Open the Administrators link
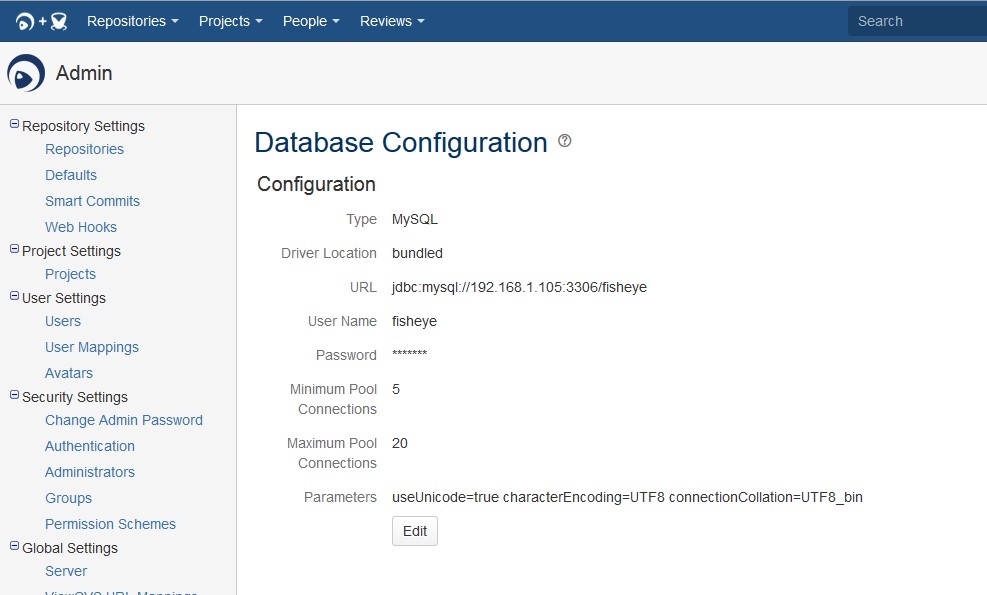Viewport: 987px width, 595px height. 90,472
